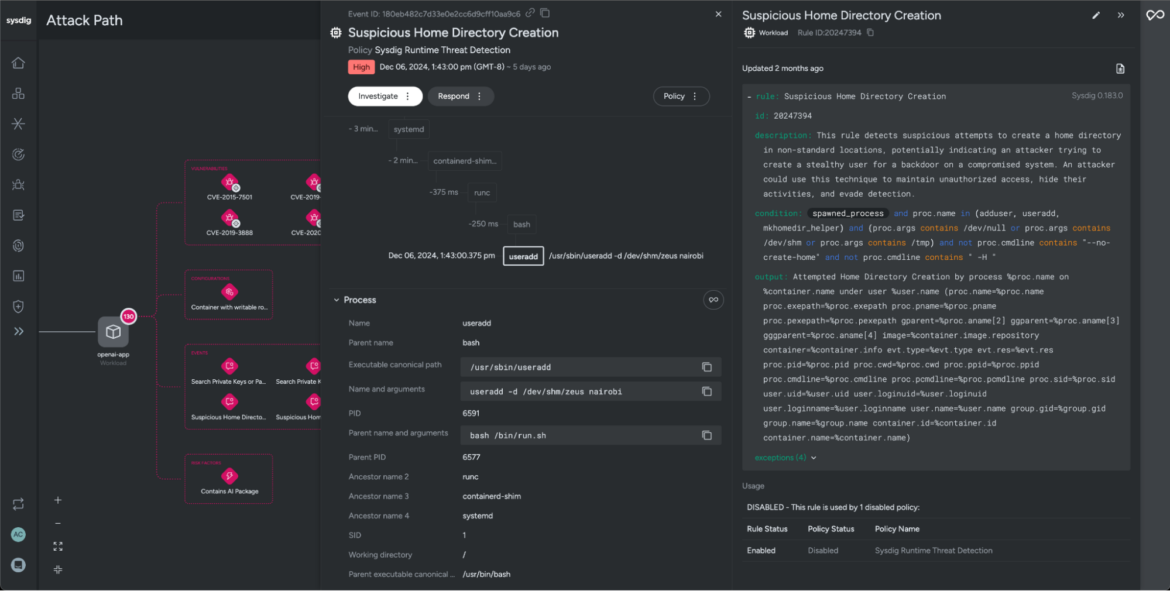The width and height of the screenshot is (1170, 591).
Task: Open the Respond actions menu
Action: point(460,96)
